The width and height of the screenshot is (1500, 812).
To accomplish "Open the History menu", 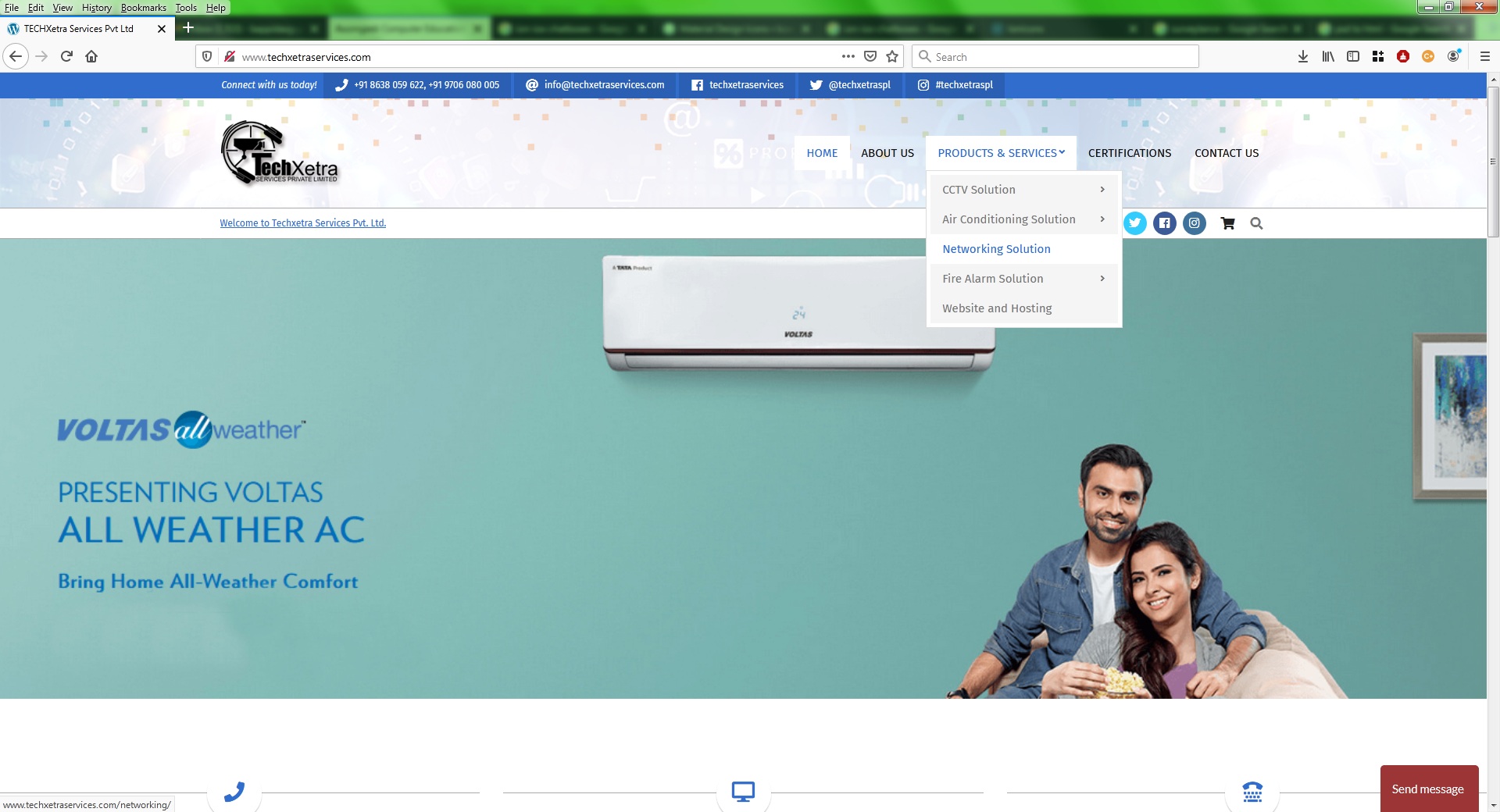I will click(x=97, y=7).
